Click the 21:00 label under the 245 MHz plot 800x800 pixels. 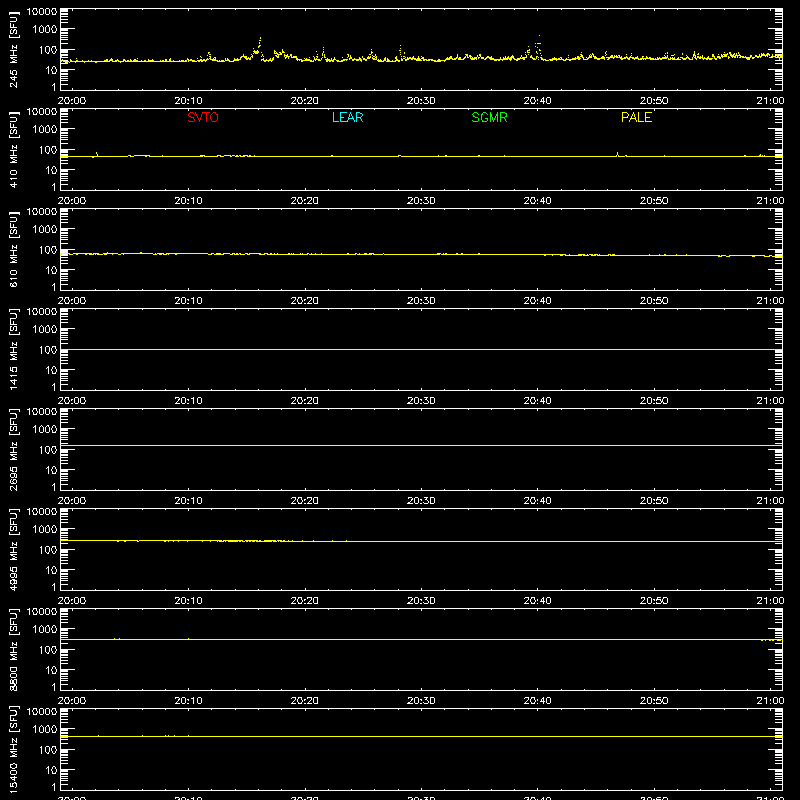pyautogui.click(x=770, y=101)
